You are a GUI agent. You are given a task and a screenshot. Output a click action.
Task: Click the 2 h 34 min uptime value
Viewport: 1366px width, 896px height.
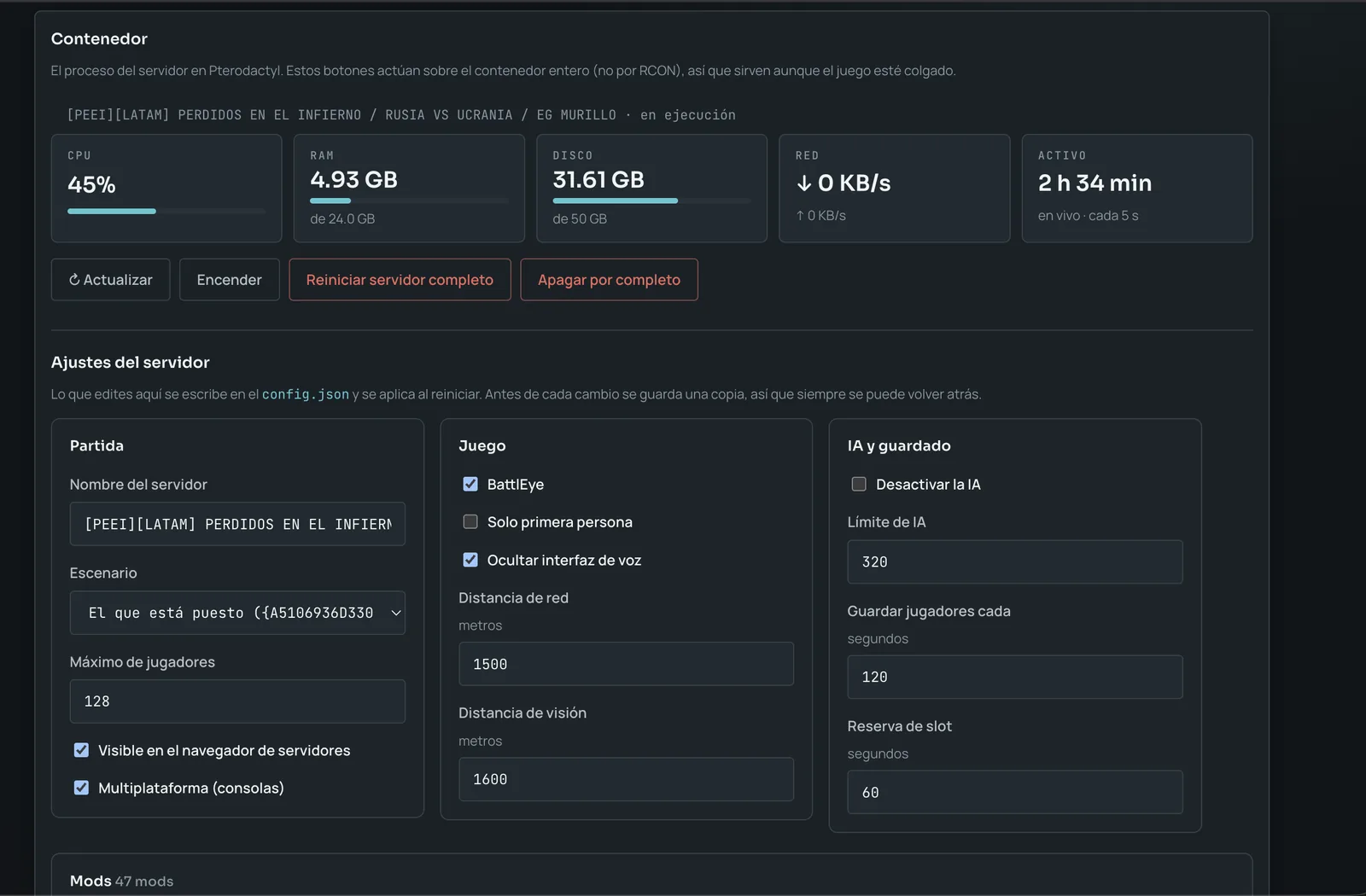click(x=1095, y=183)
